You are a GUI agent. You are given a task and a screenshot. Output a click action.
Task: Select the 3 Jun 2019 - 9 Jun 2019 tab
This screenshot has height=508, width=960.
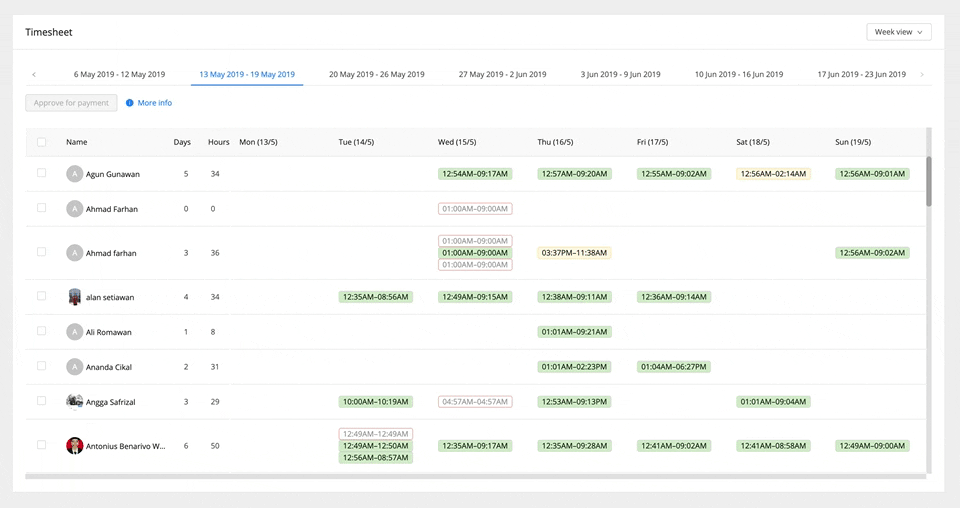pyautogui.click(x=620, y=75)
